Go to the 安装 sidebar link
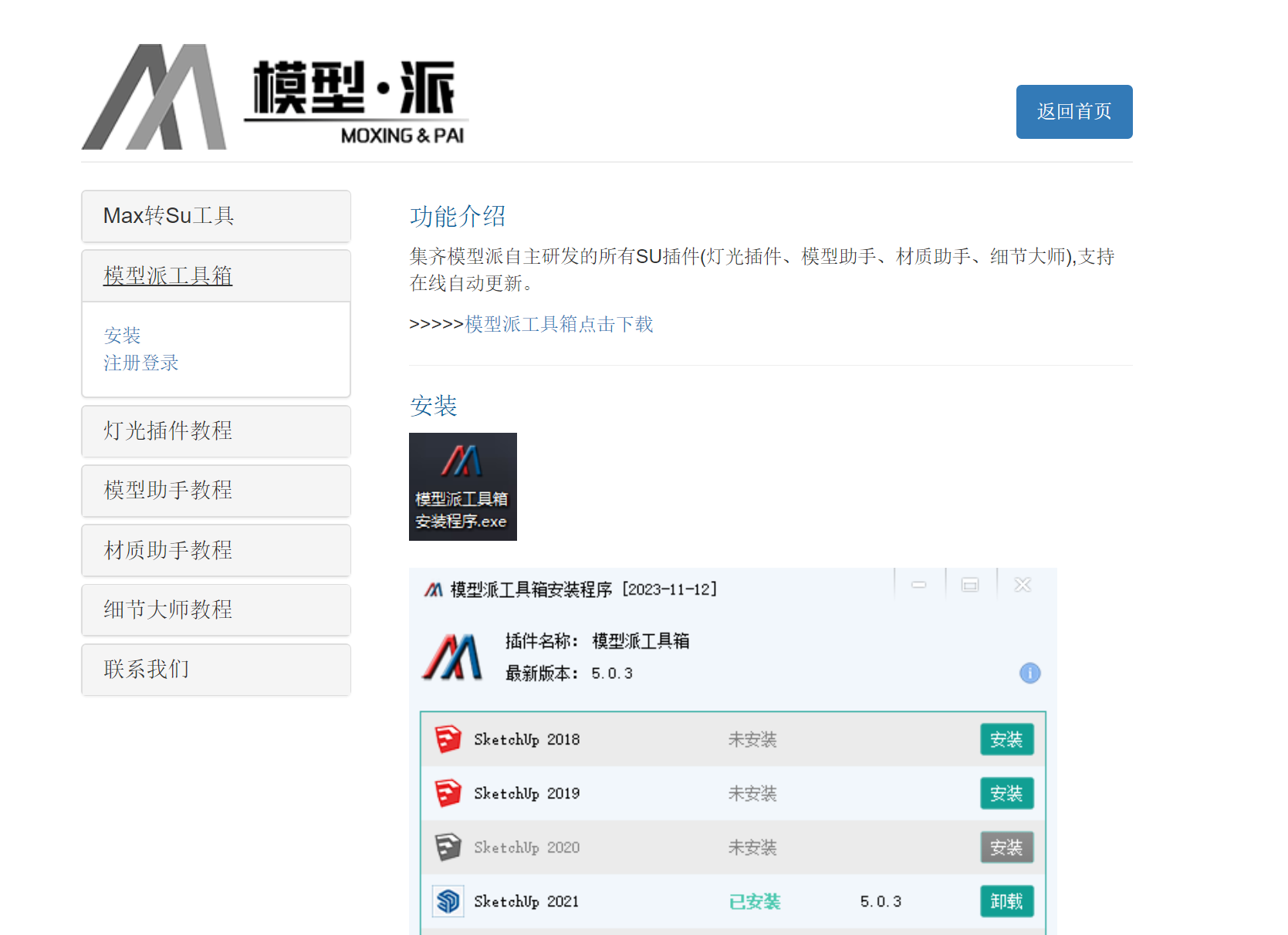Image resolution: width=1288 pixels, height=935 pixels. pyautogui.click(x=122, y=336)
